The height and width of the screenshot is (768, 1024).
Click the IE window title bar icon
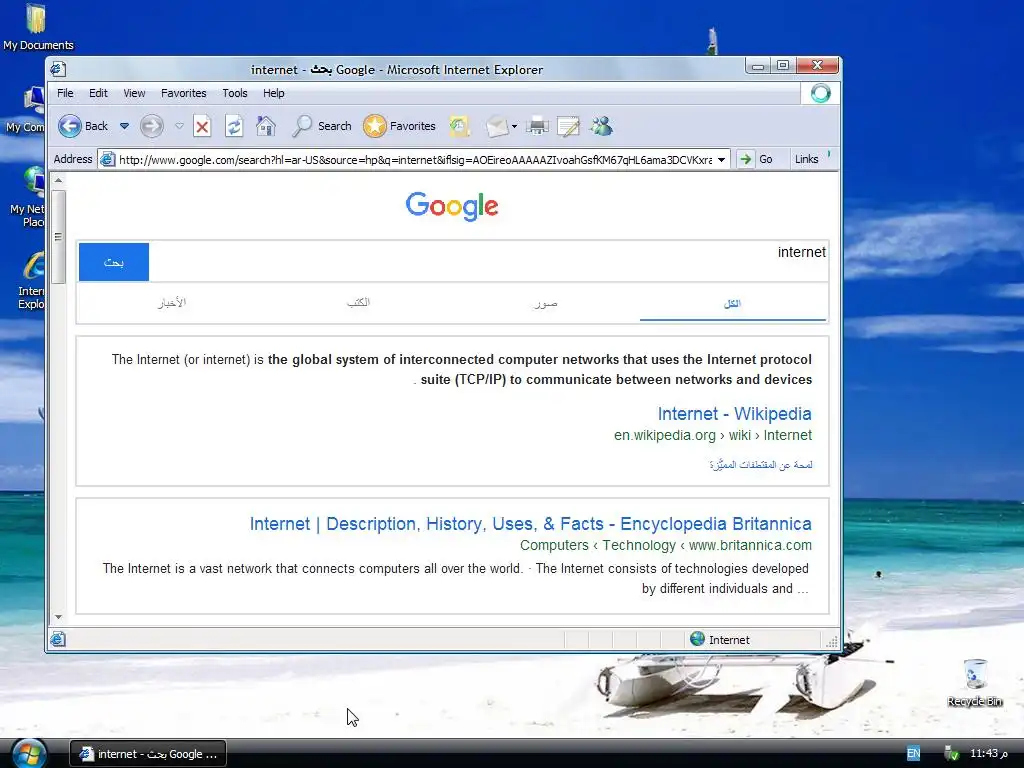click(x=58, y=69)
